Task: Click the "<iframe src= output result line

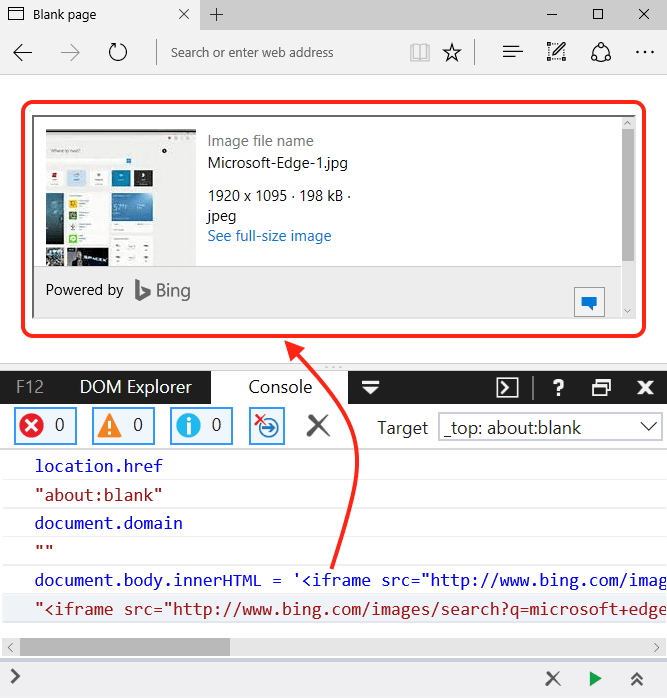Action: pos(350,609)
